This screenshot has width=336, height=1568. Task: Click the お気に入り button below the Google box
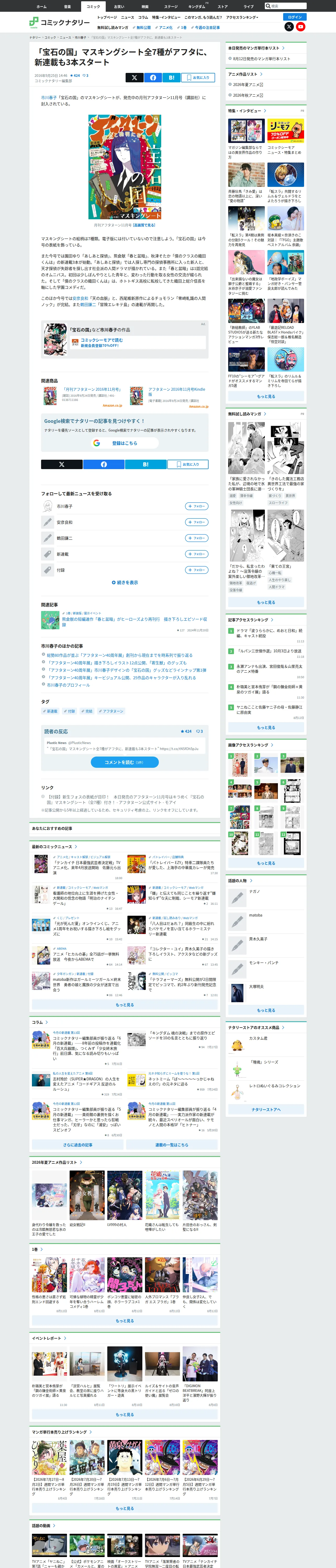click(188, 464)
